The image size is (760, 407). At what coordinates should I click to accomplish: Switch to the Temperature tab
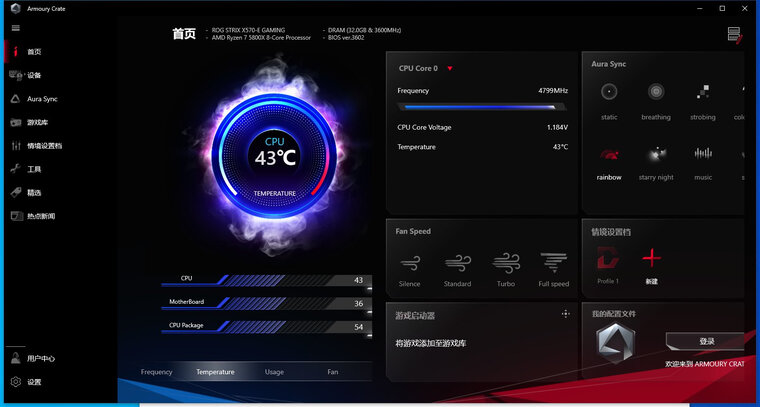pyautogui.click(x=215, y=372)
